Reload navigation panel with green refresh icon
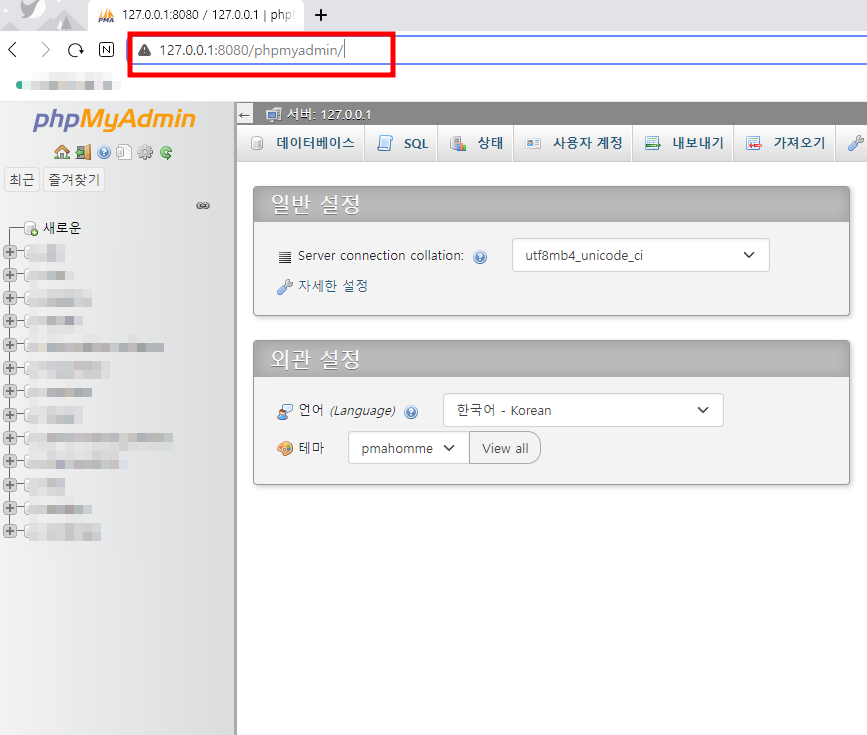Image resolution: width=867 pixels, height=735 pixels. 166,152
